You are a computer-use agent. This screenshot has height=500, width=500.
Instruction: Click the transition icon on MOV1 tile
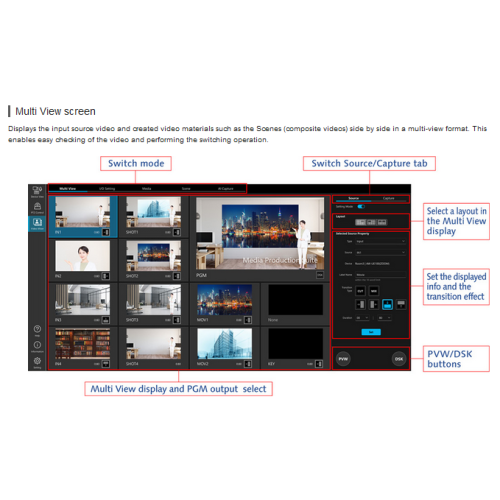(x=248, y=320)
